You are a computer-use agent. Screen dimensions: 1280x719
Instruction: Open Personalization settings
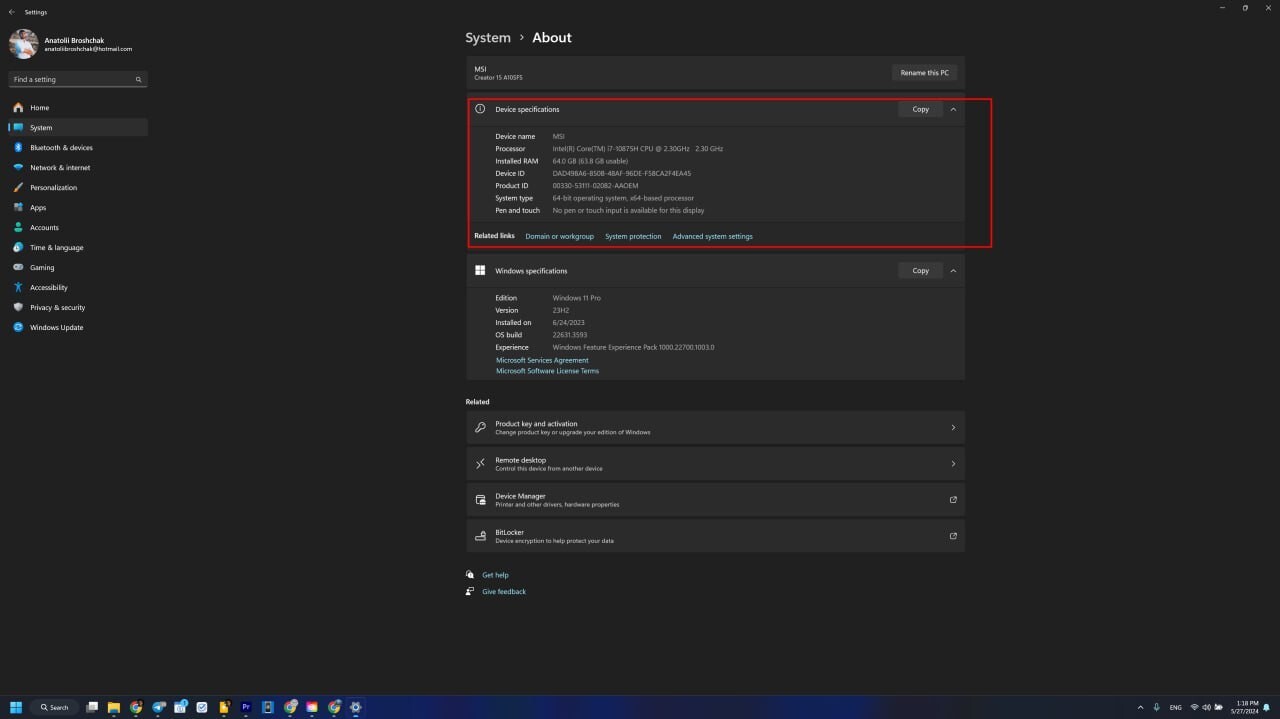point(78,187)
